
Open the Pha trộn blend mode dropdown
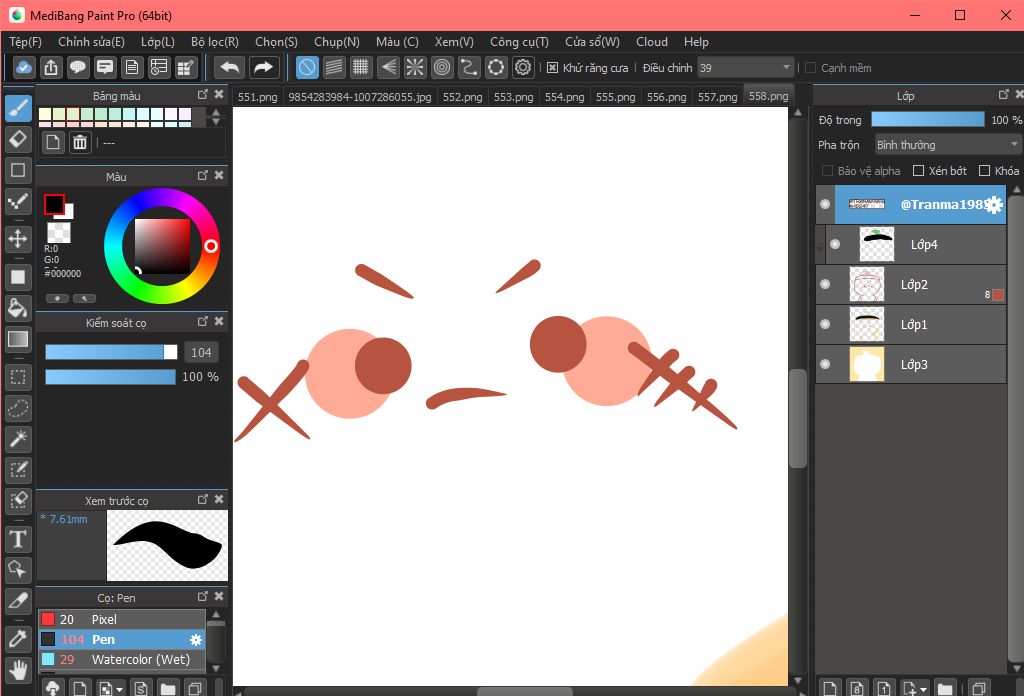point(947,145)
